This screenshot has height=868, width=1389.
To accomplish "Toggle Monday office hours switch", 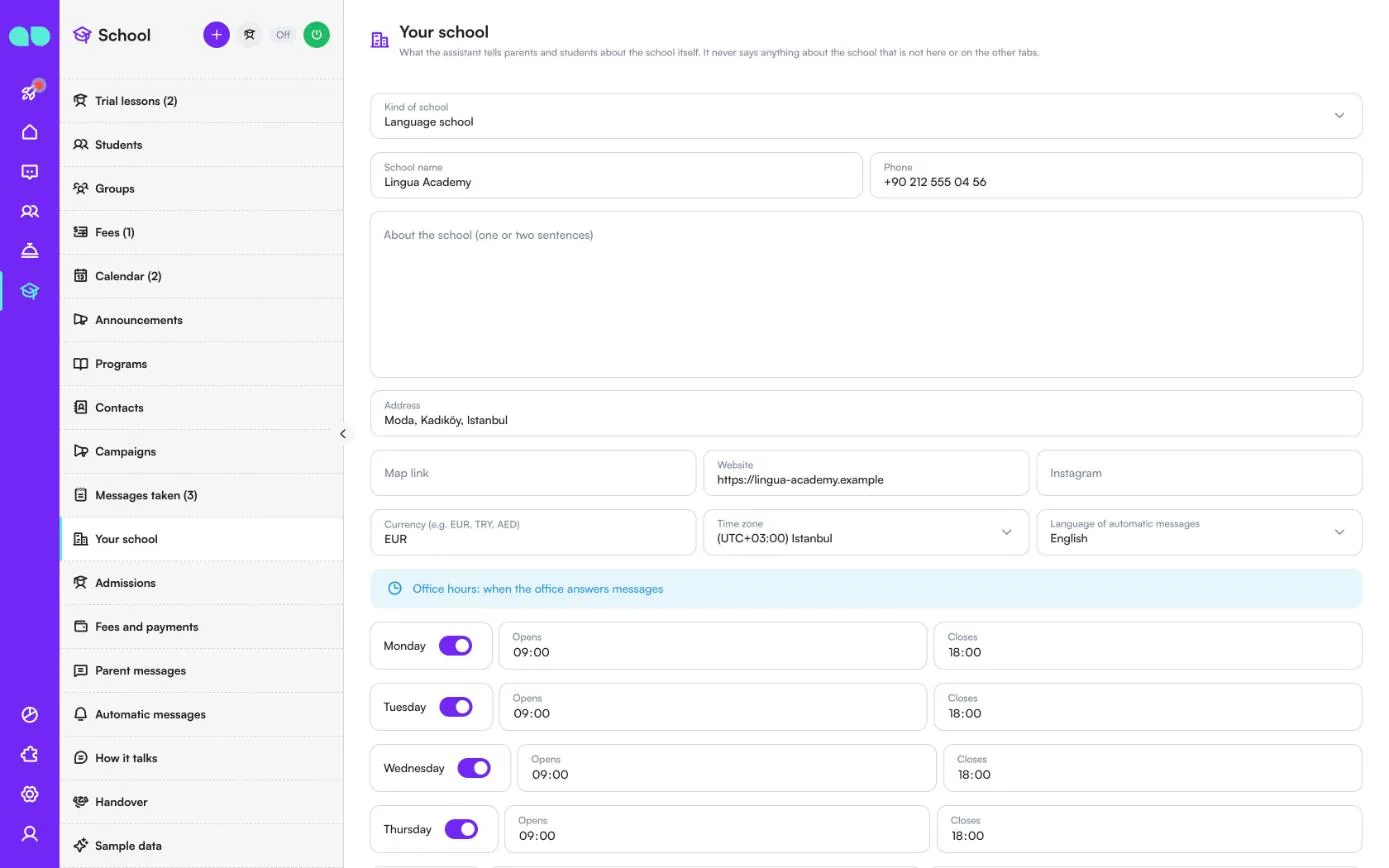I will coord(455,646).
